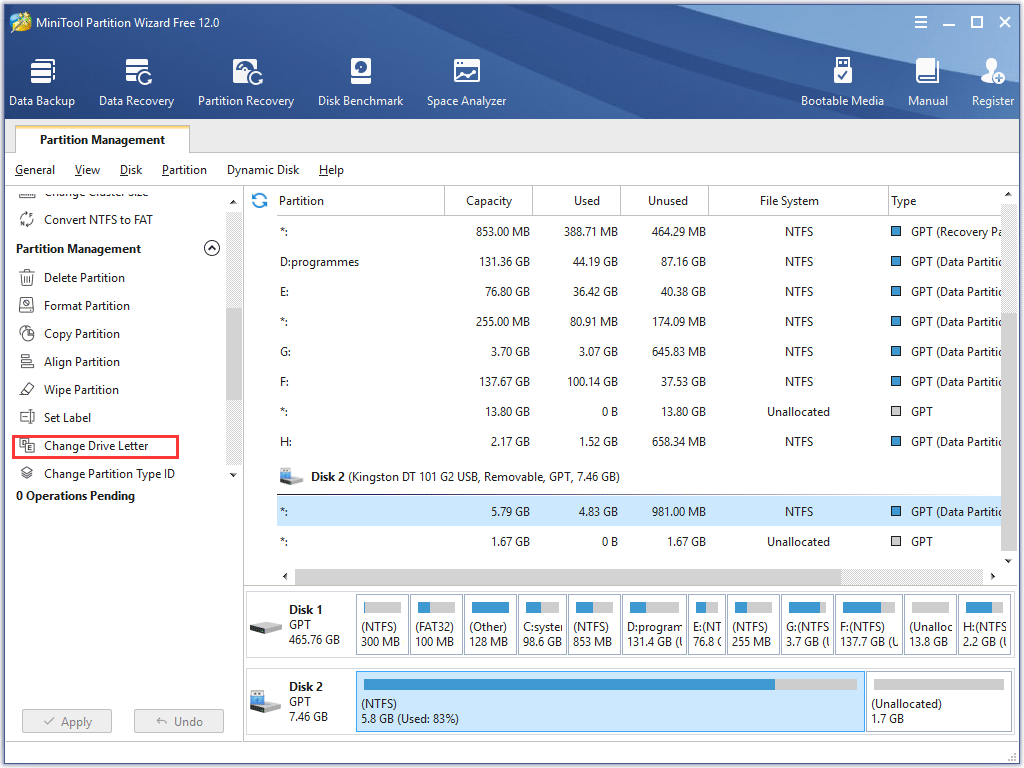Screen dimensions: 1024x768
Task: Click Change Partition Type ID icon
Action: (x=27, y=473)
